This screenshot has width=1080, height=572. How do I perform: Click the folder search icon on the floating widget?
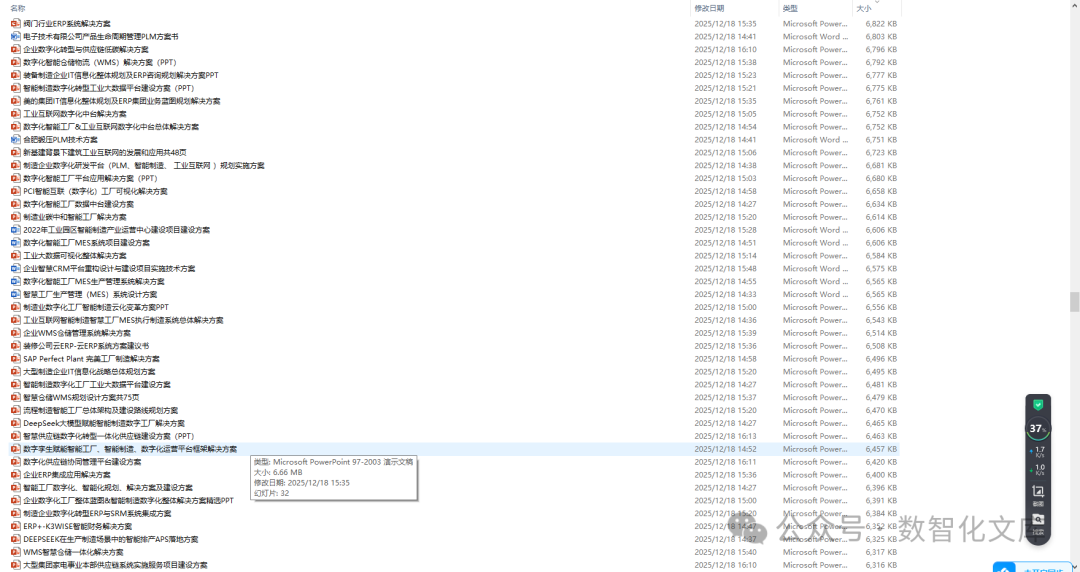pos(1039,522)
